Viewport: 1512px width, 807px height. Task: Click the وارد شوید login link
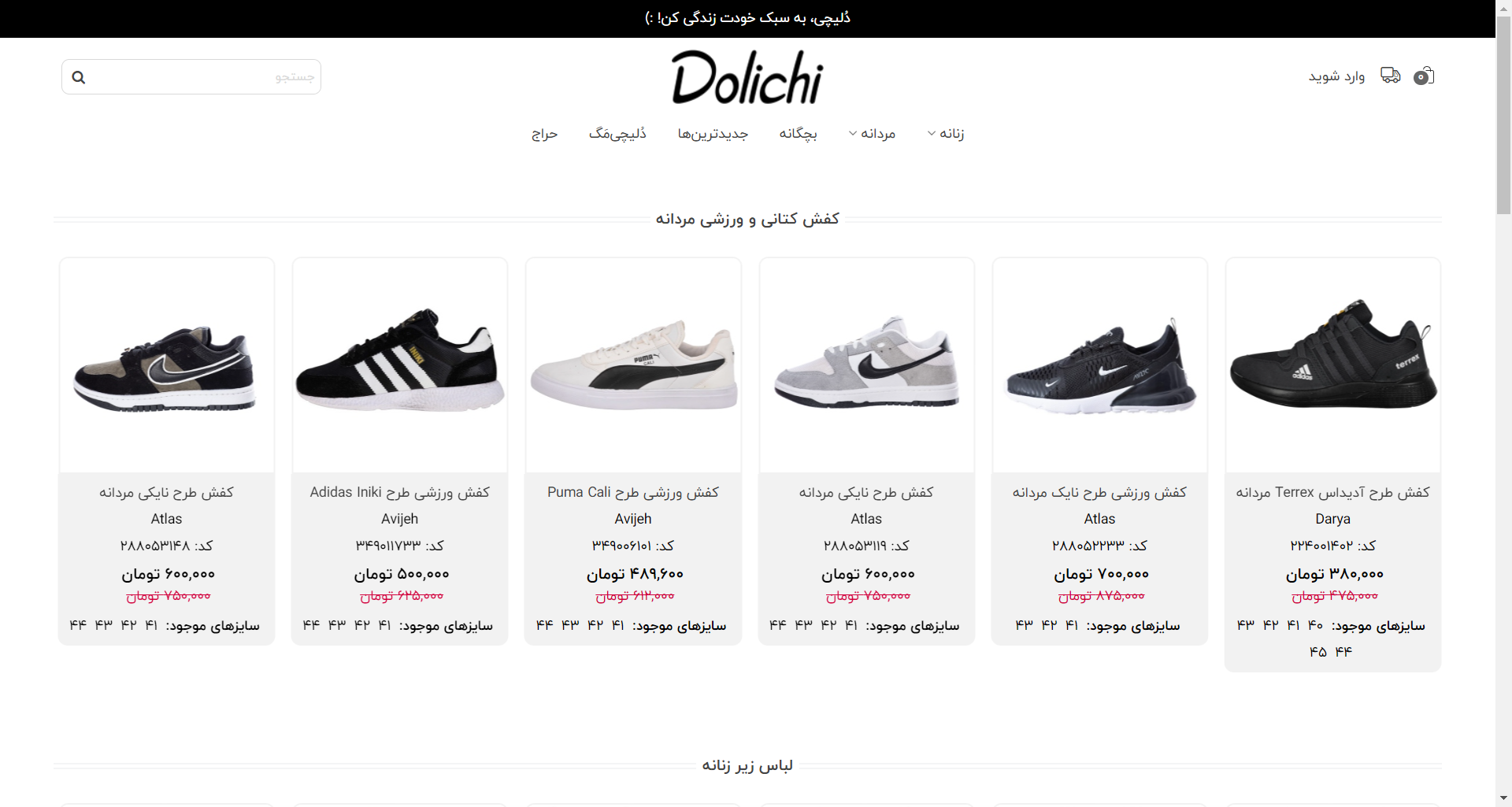point(1336,76)
